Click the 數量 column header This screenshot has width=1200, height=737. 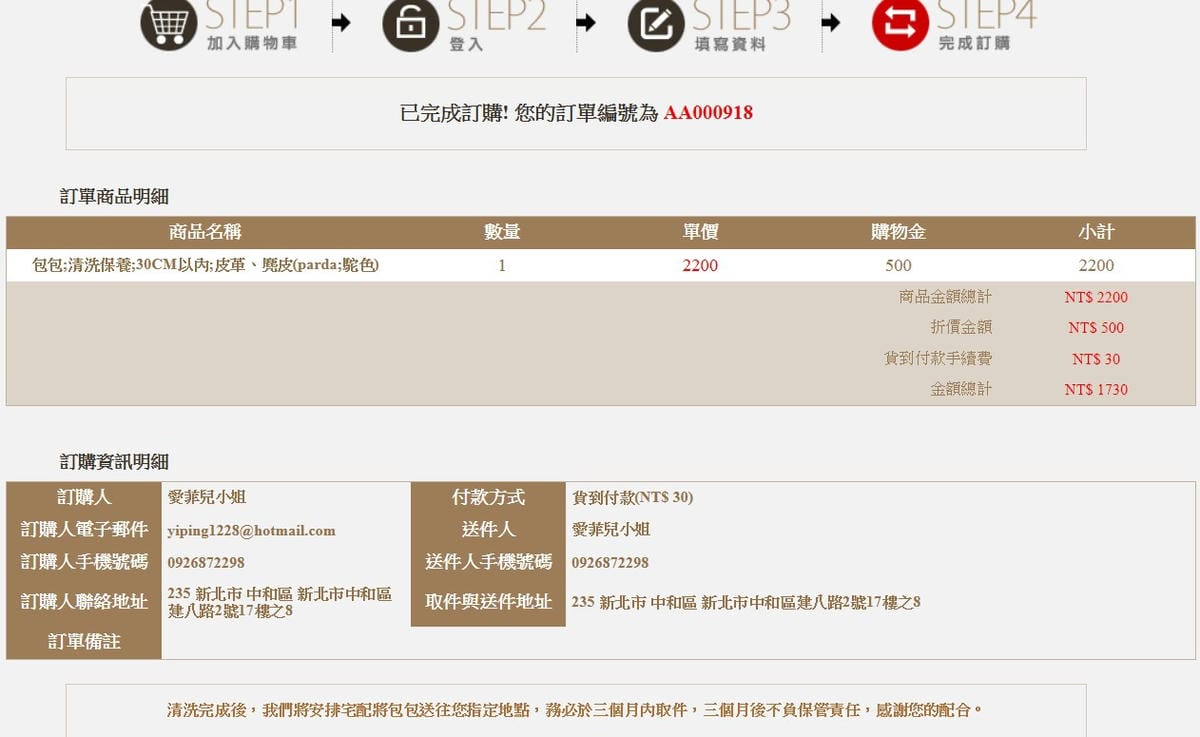pyautogui.click(x=502, y=232)
